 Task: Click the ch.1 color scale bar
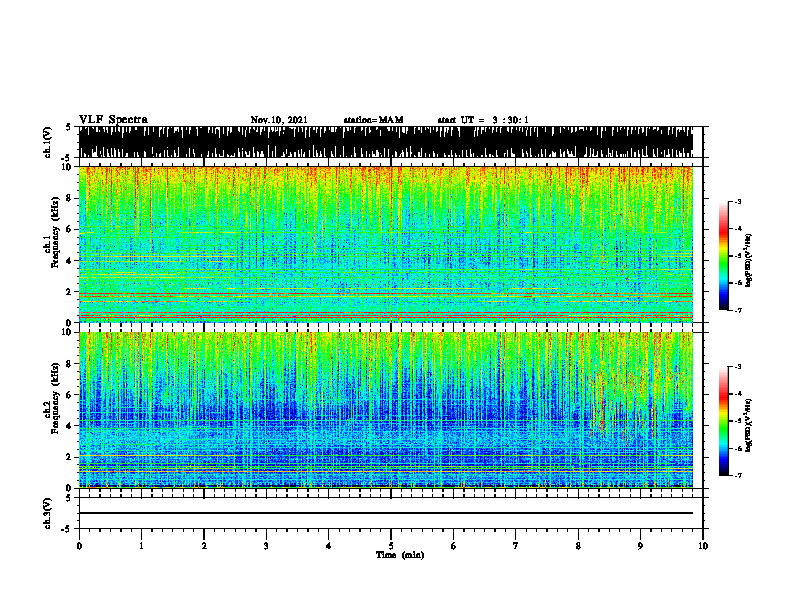pos(724,256)
